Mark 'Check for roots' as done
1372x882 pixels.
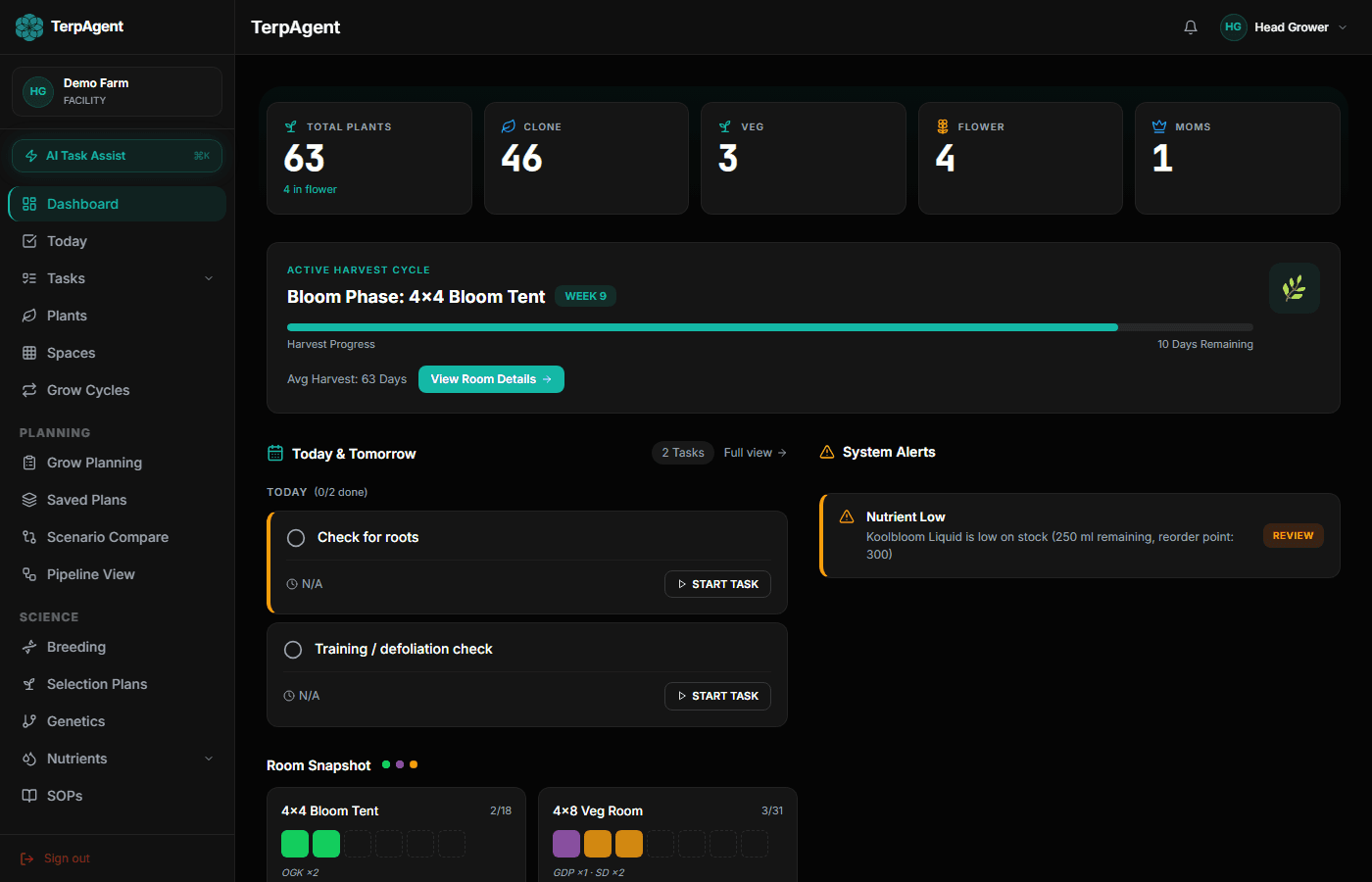[294, 537]
